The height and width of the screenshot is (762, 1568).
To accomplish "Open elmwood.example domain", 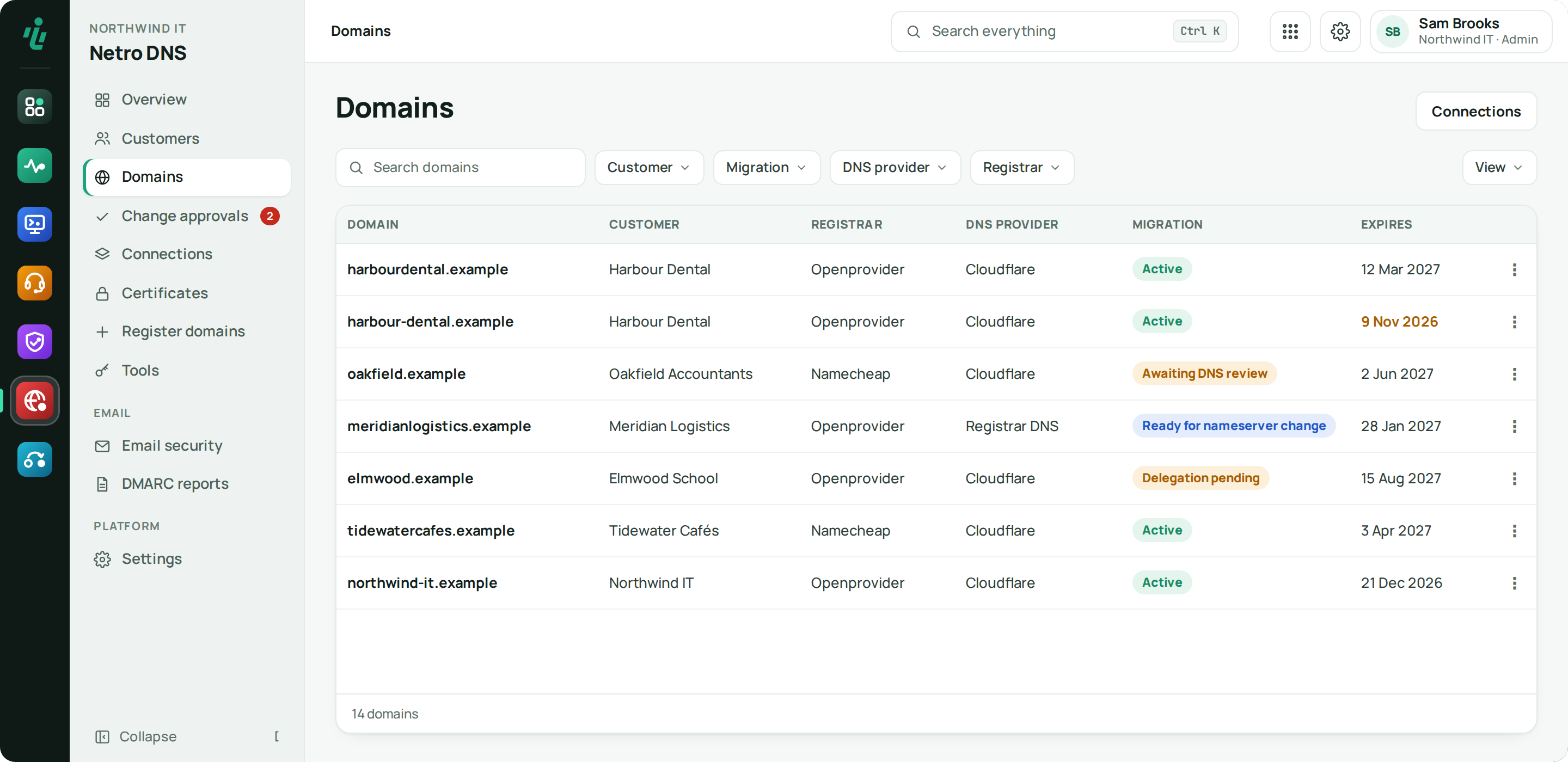I will click(x=409, y=478).
